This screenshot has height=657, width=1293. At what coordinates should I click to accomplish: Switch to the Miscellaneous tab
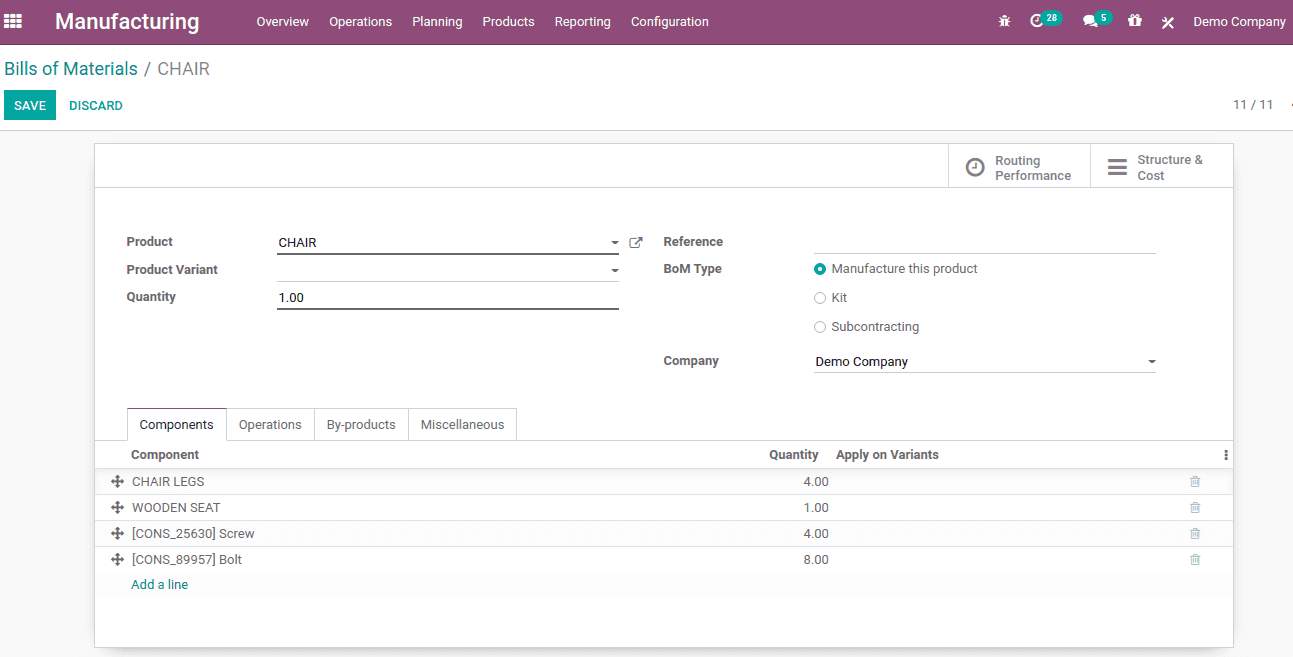(462, 425)
